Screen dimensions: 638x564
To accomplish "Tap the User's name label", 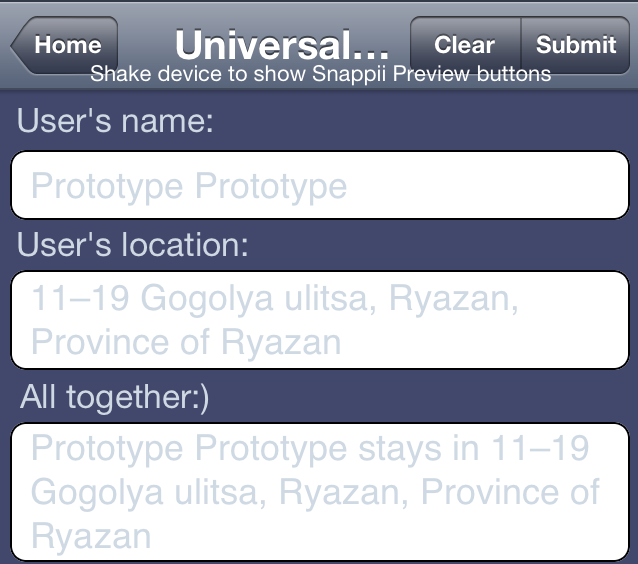I will click(115, 120).
